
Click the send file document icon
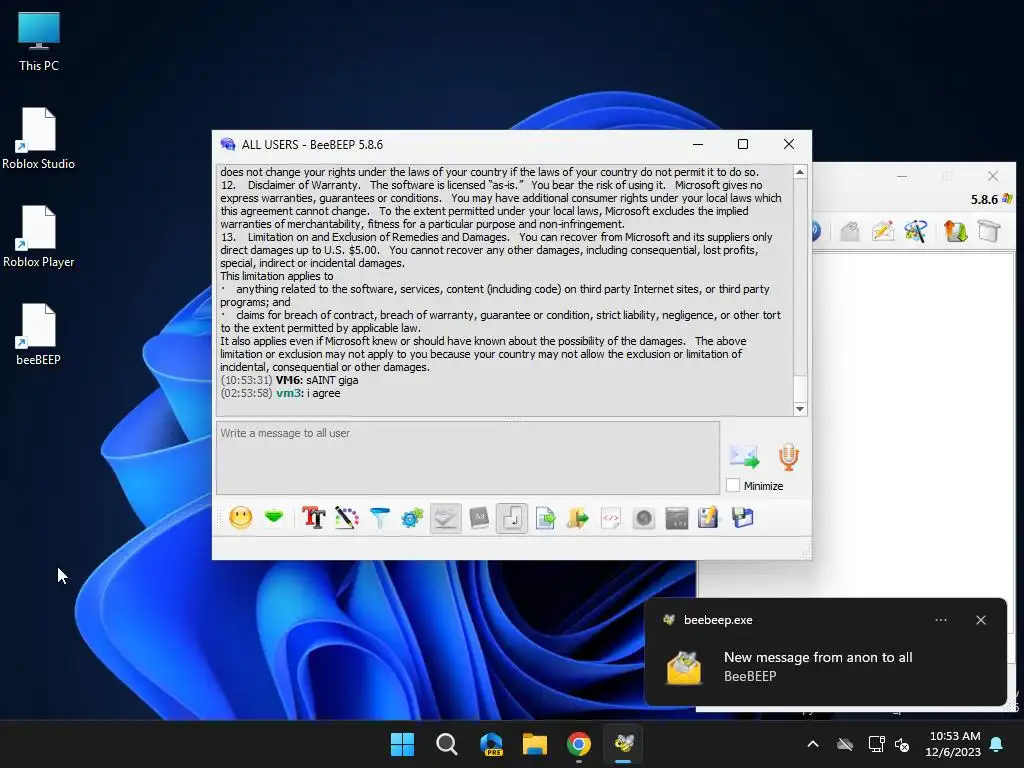pos(545,519)
